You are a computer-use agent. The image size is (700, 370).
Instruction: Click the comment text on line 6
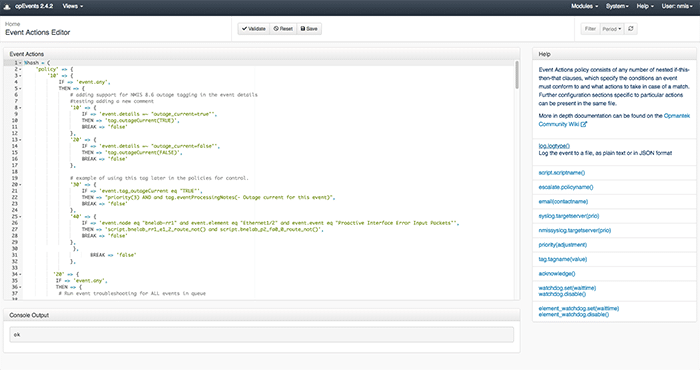coord(164,95)
